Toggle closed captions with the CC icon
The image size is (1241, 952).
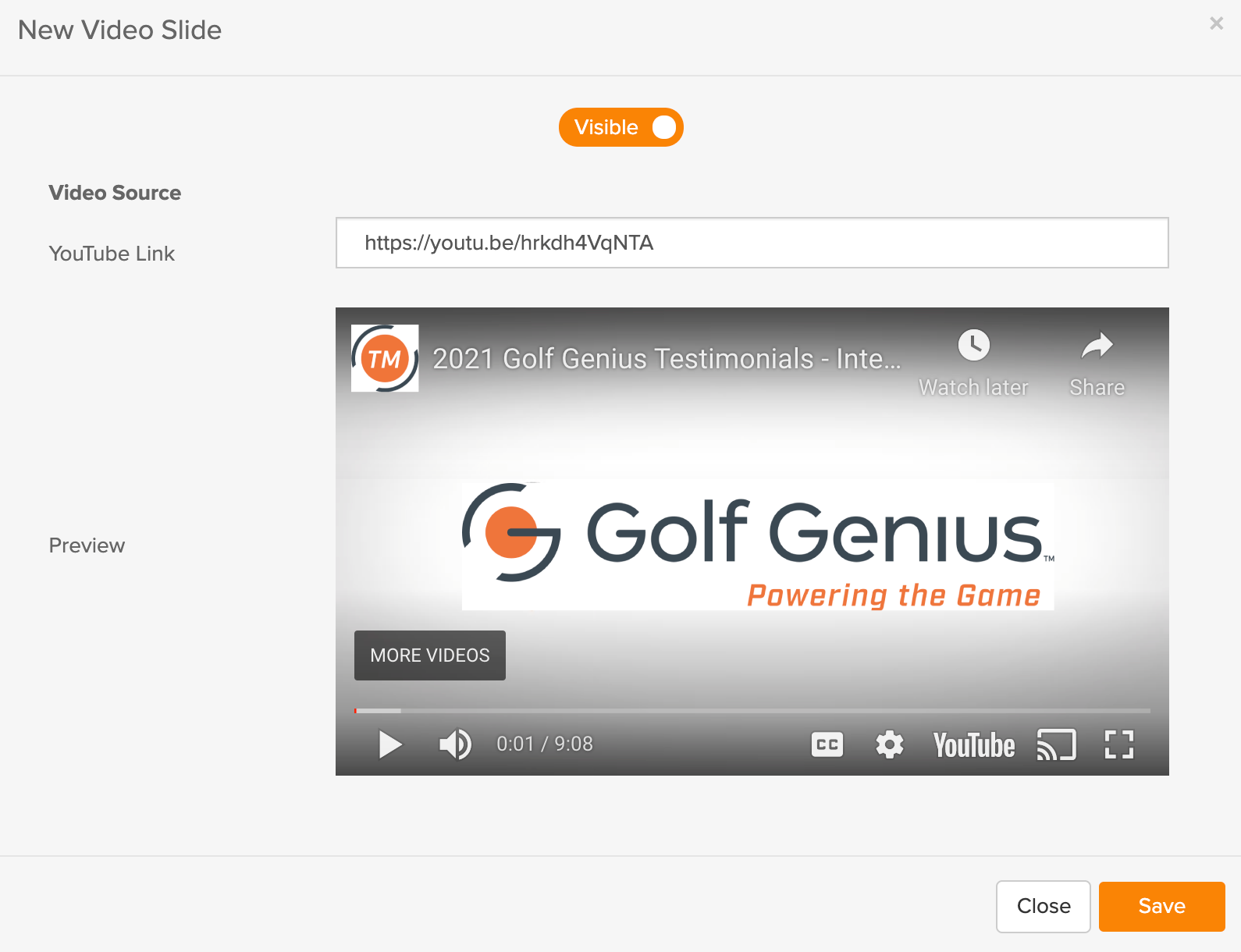point(827,744)
